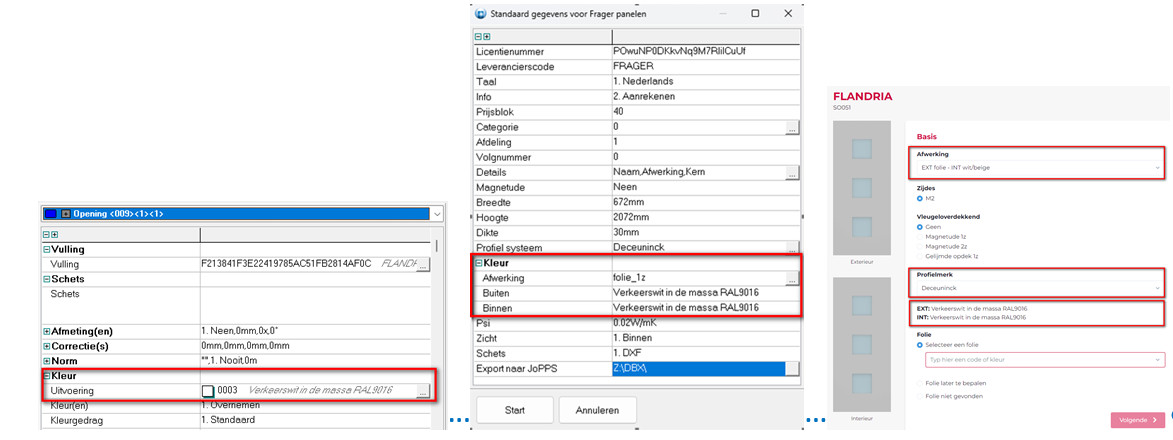This screenshot has width=1173, height=440.
Task: Click Kleurgedrag value 1. Standaard
Action: tap(316, 420)
